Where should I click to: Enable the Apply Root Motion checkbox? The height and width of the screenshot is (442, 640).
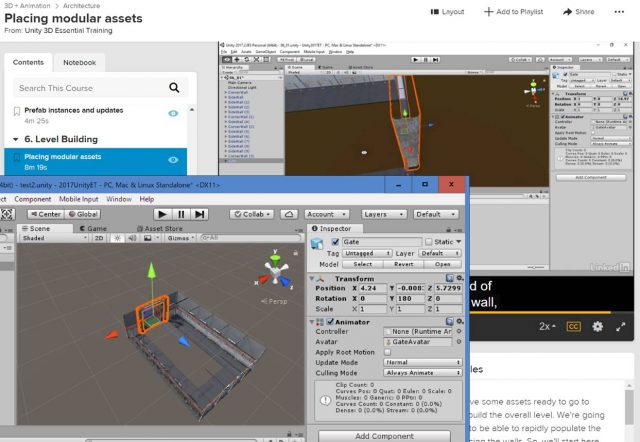(x=387, y=352)
